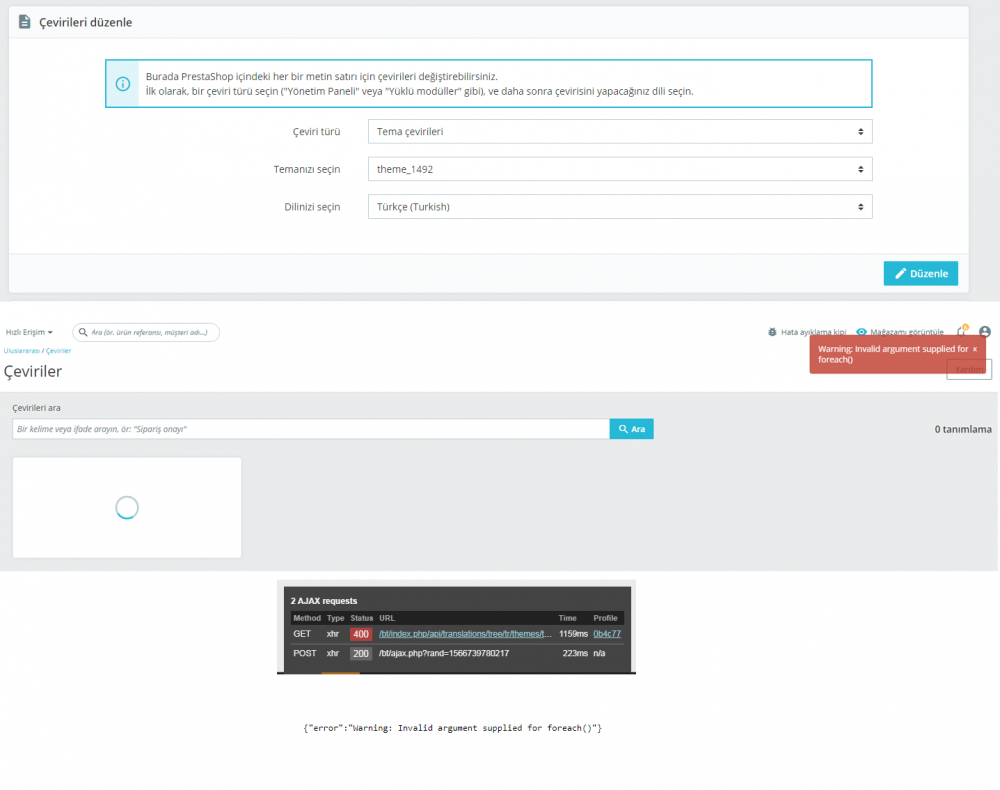Click the Yardım help button
1000x790 pixels.
[969, 369]
